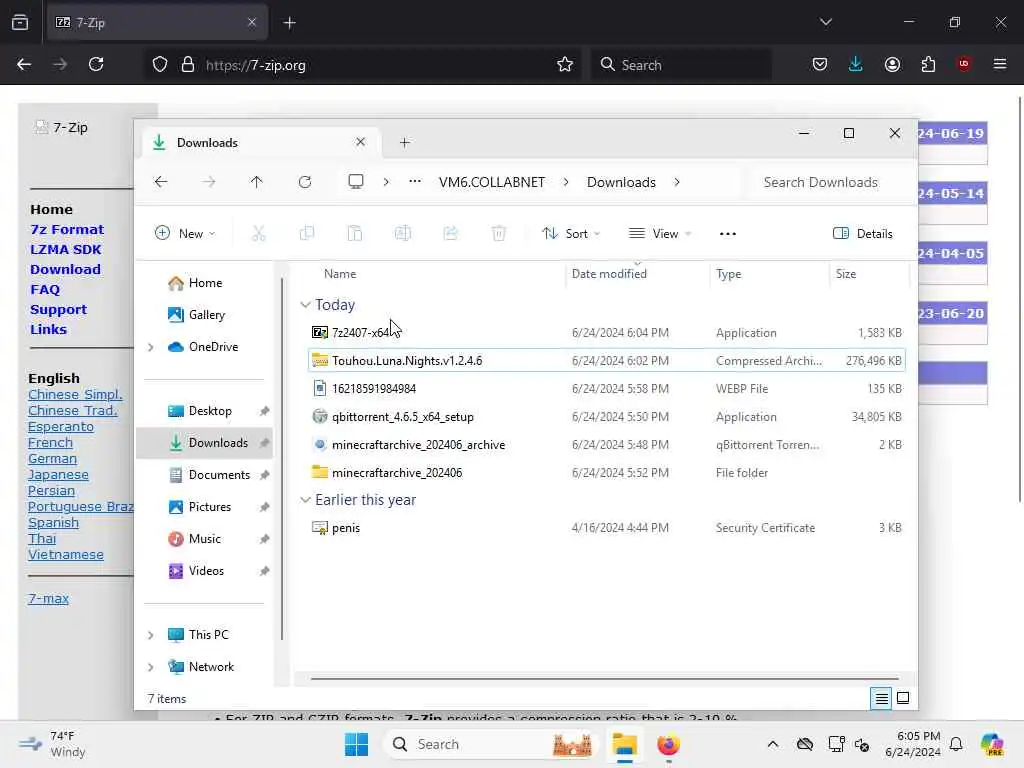Reload the 7-zip.org page in Firefox

pos(96,64)
